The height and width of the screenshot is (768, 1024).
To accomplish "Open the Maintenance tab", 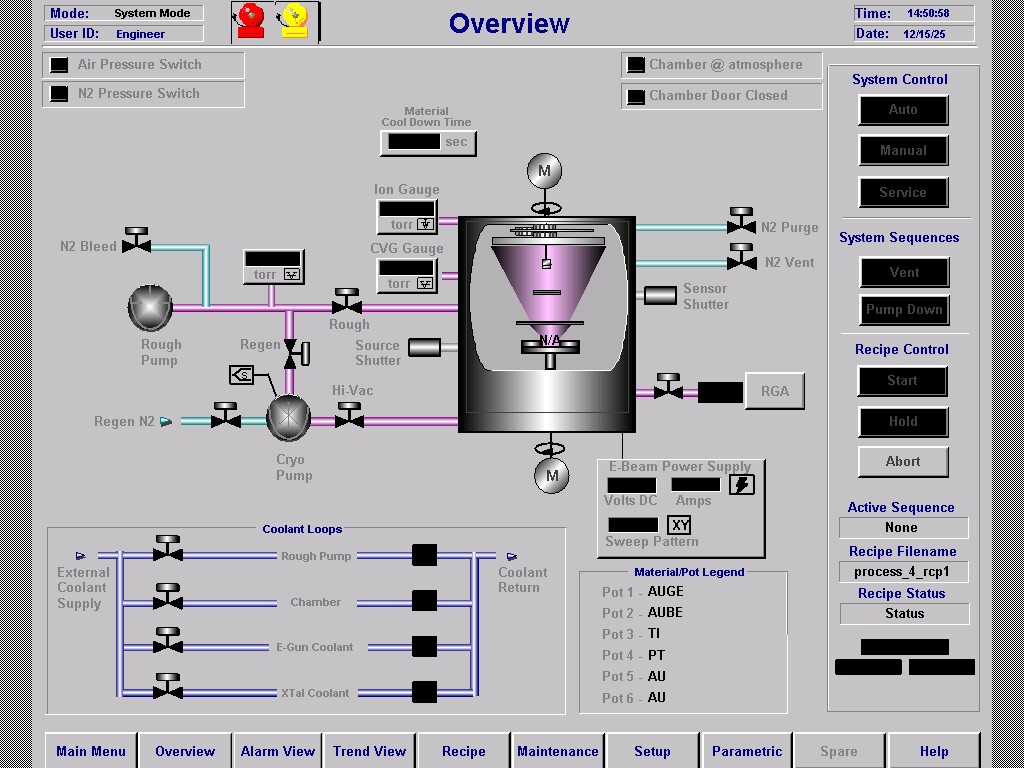I will click(x=557, y=751).
